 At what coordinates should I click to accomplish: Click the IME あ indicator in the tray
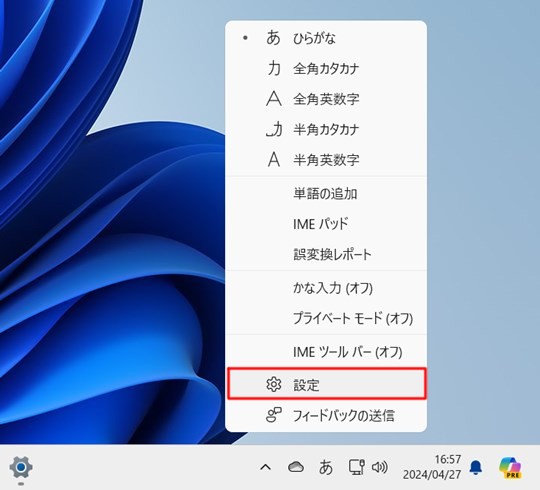coord(325,467)
